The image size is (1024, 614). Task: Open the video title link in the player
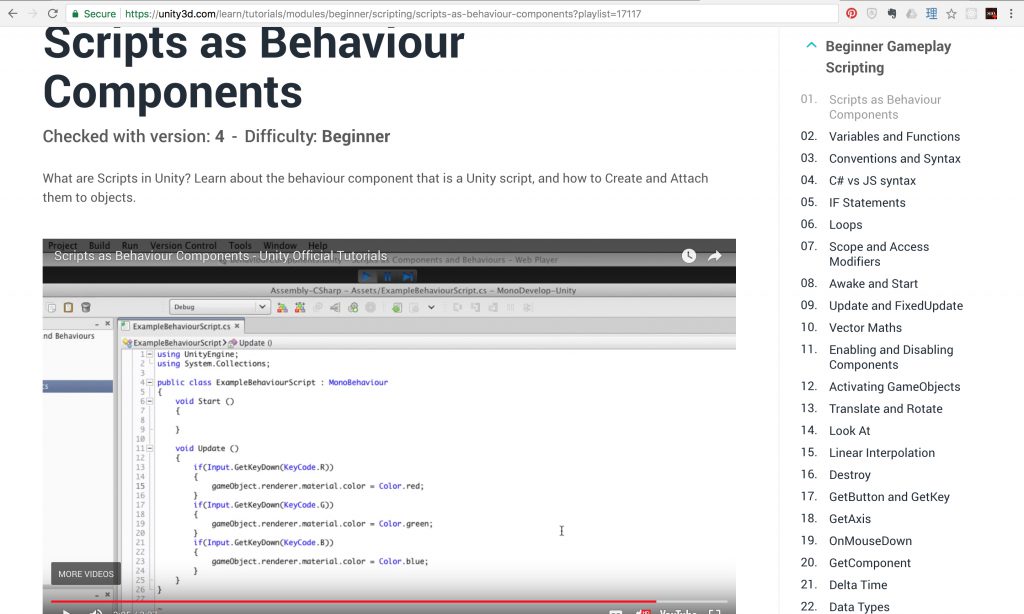pyautogui.click(x=221, y=256)
